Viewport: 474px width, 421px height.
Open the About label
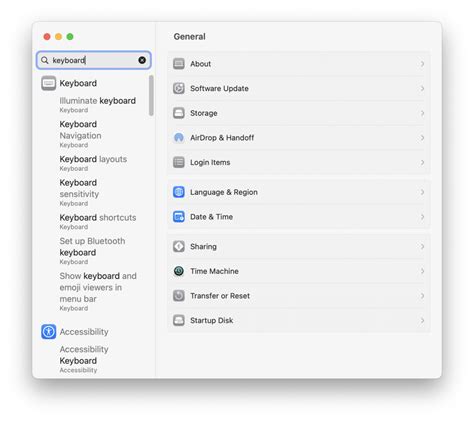(201, 64)
